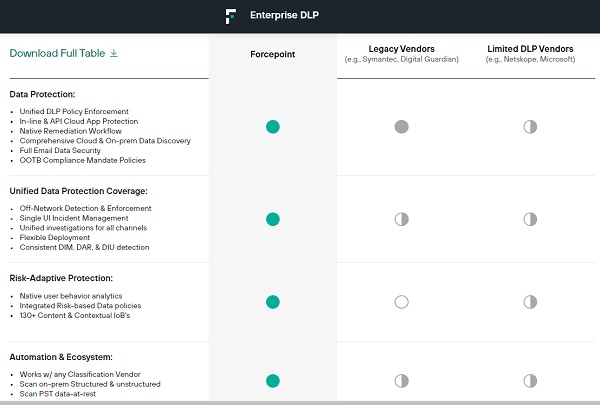The width and height of the screenshot is (600, 405).
Task: Click the Legacy Vendors column heading
Action: (401, 49)
